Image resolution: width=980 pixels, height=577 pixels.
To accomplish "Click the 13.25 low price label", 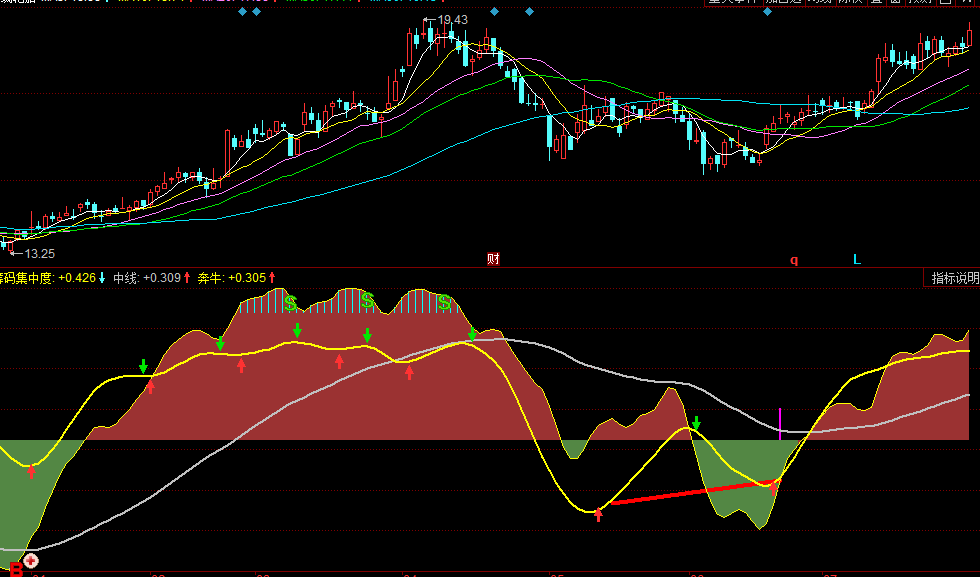I will [40, 254].
